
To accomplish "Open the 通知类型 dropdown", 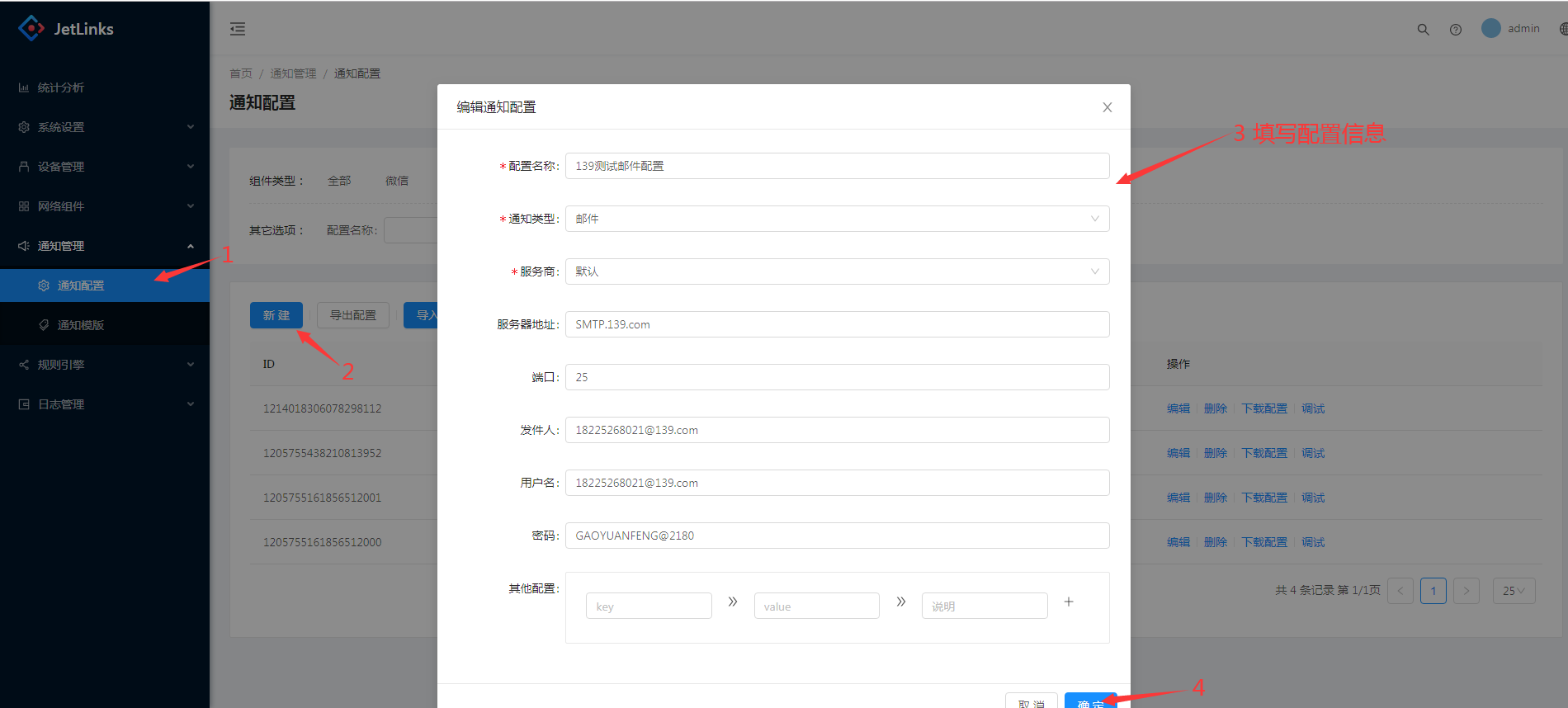I will coord(837,219).
